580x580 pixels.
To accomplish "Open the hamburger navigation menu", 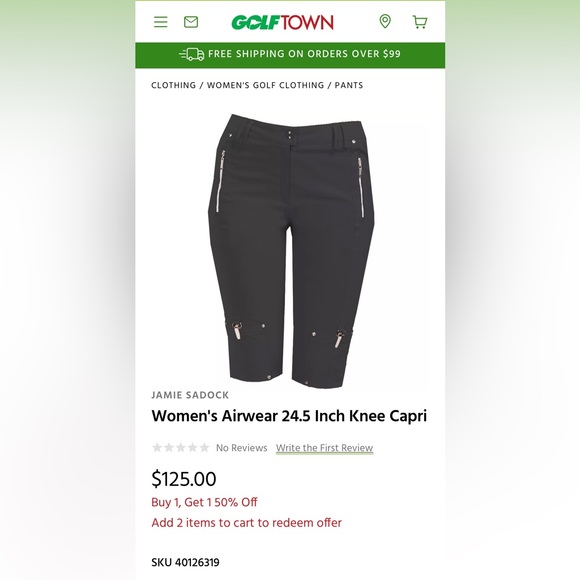I will 161,22.
